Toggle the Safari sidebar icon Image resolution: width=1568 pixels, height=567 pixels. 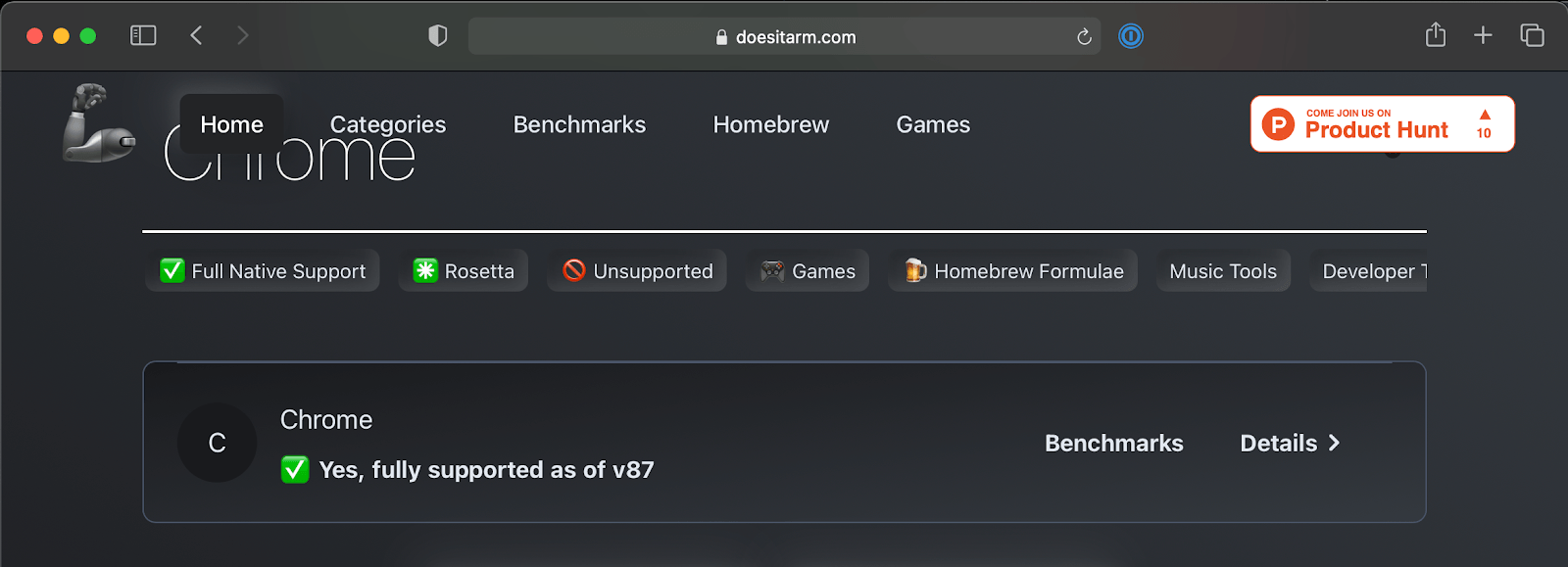(143, 36)
